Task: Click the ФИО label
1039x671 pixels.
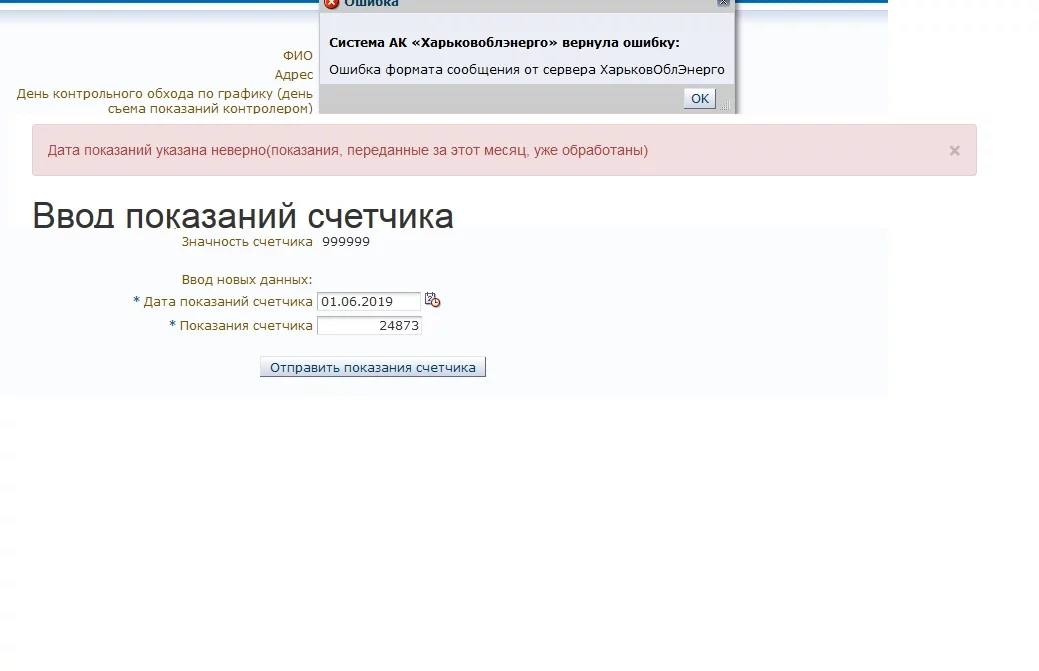Action: tap(298, 56)
